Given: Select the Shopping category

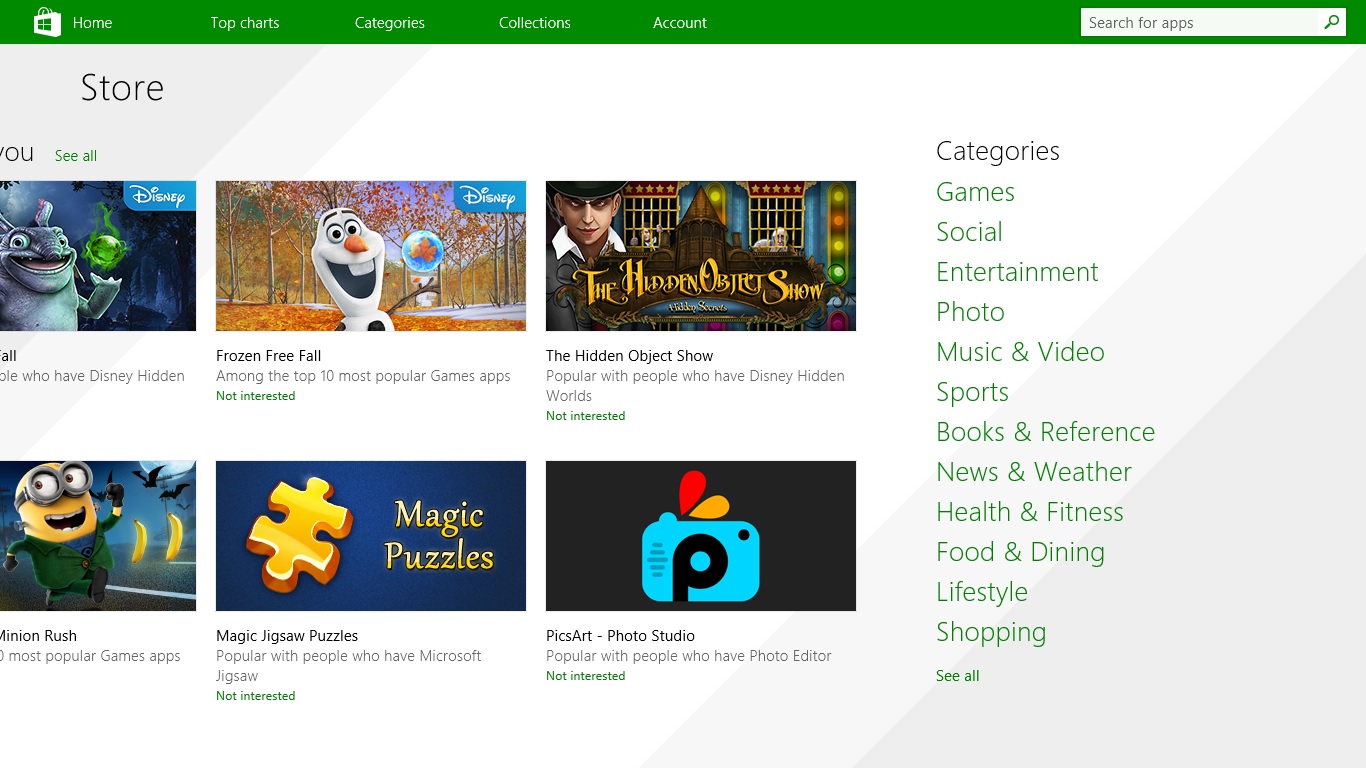Looking at the screenshot, I should tap(991, 632).
